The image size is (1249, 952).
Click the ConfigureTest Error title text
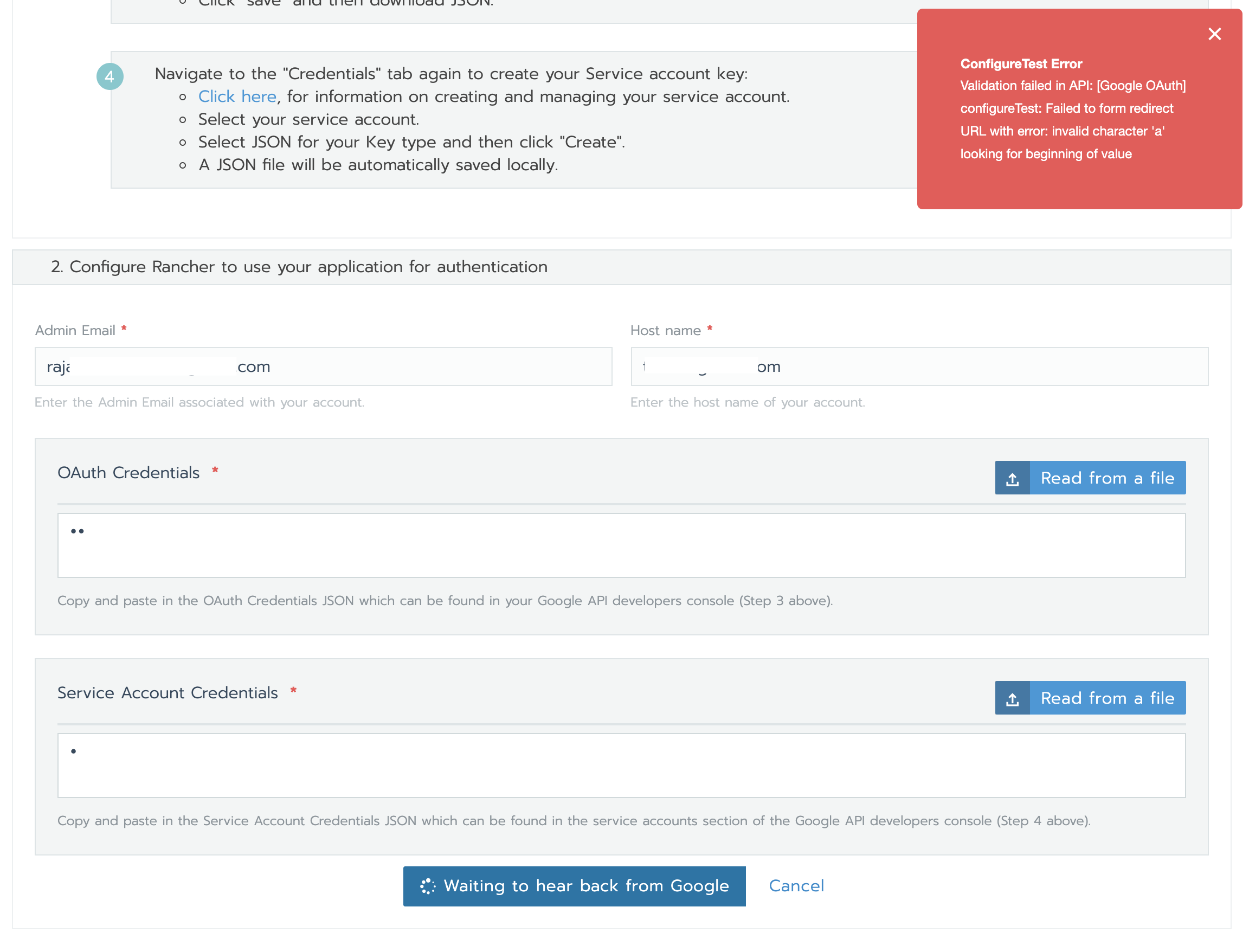pos(1021,63)
